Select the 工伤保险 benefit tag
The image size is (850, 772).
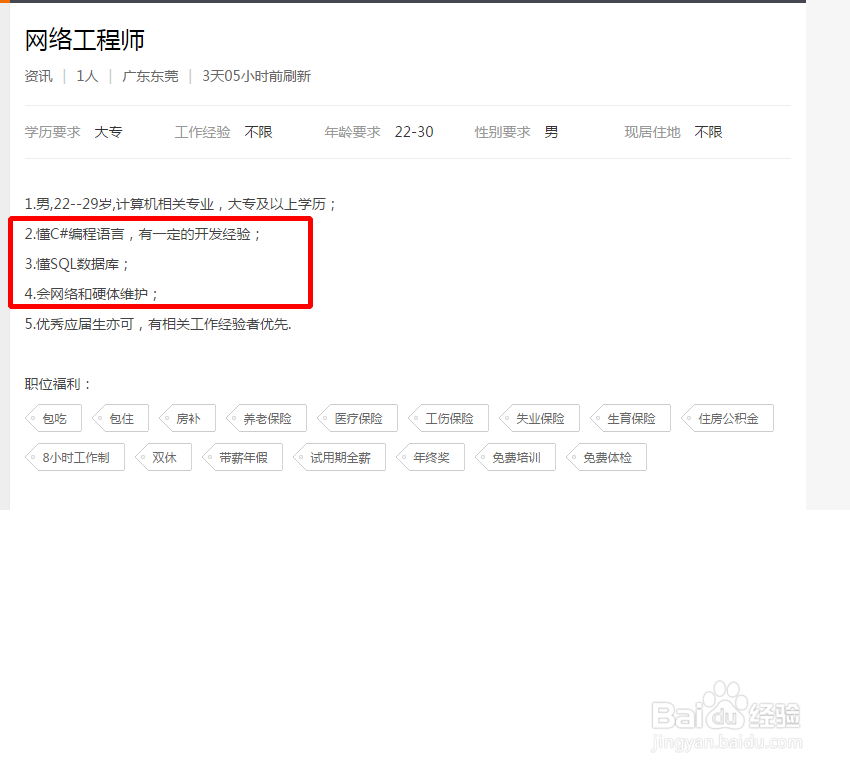pyautogui.click(x=448, y=418)
